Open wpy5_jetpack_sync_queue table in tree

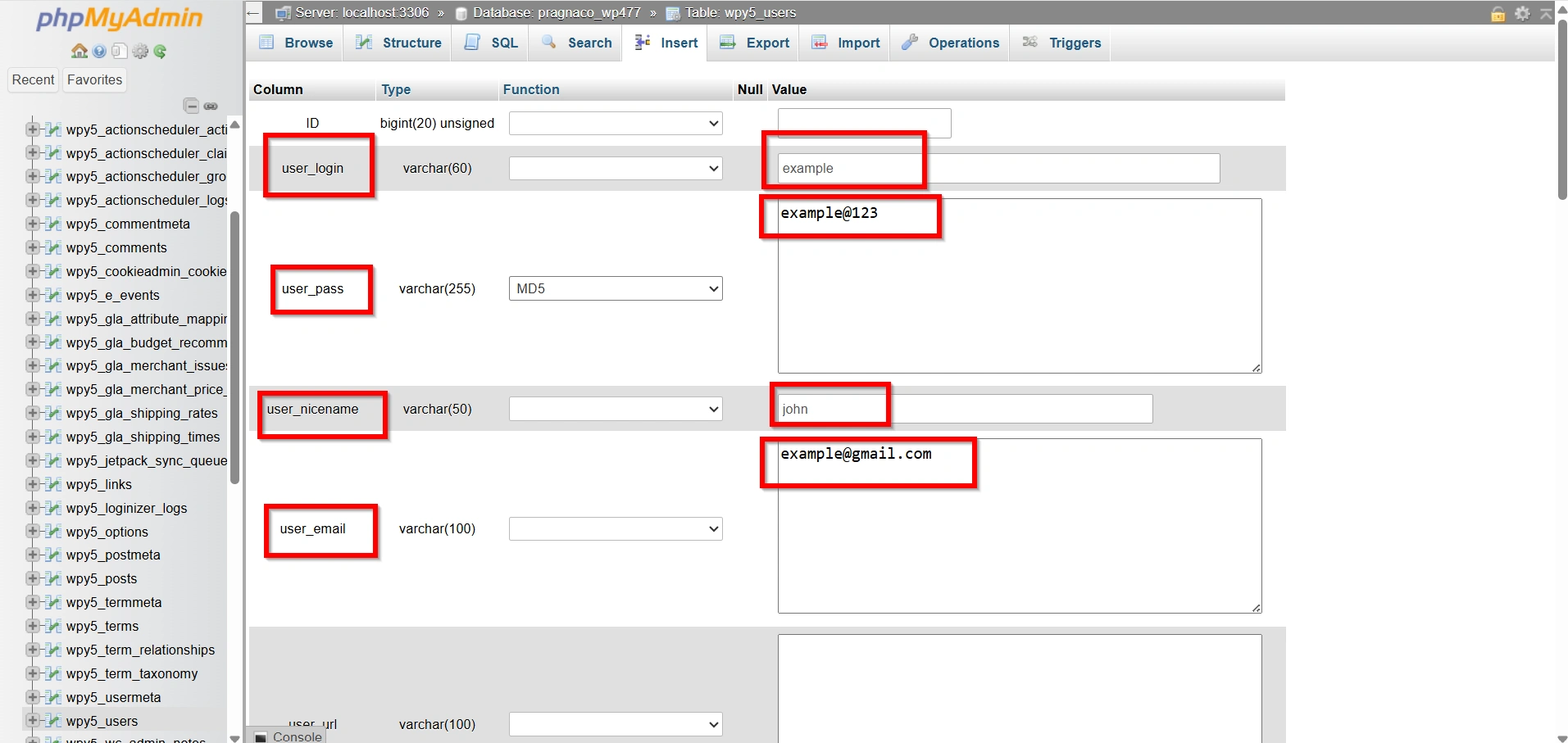click(147, 460)
